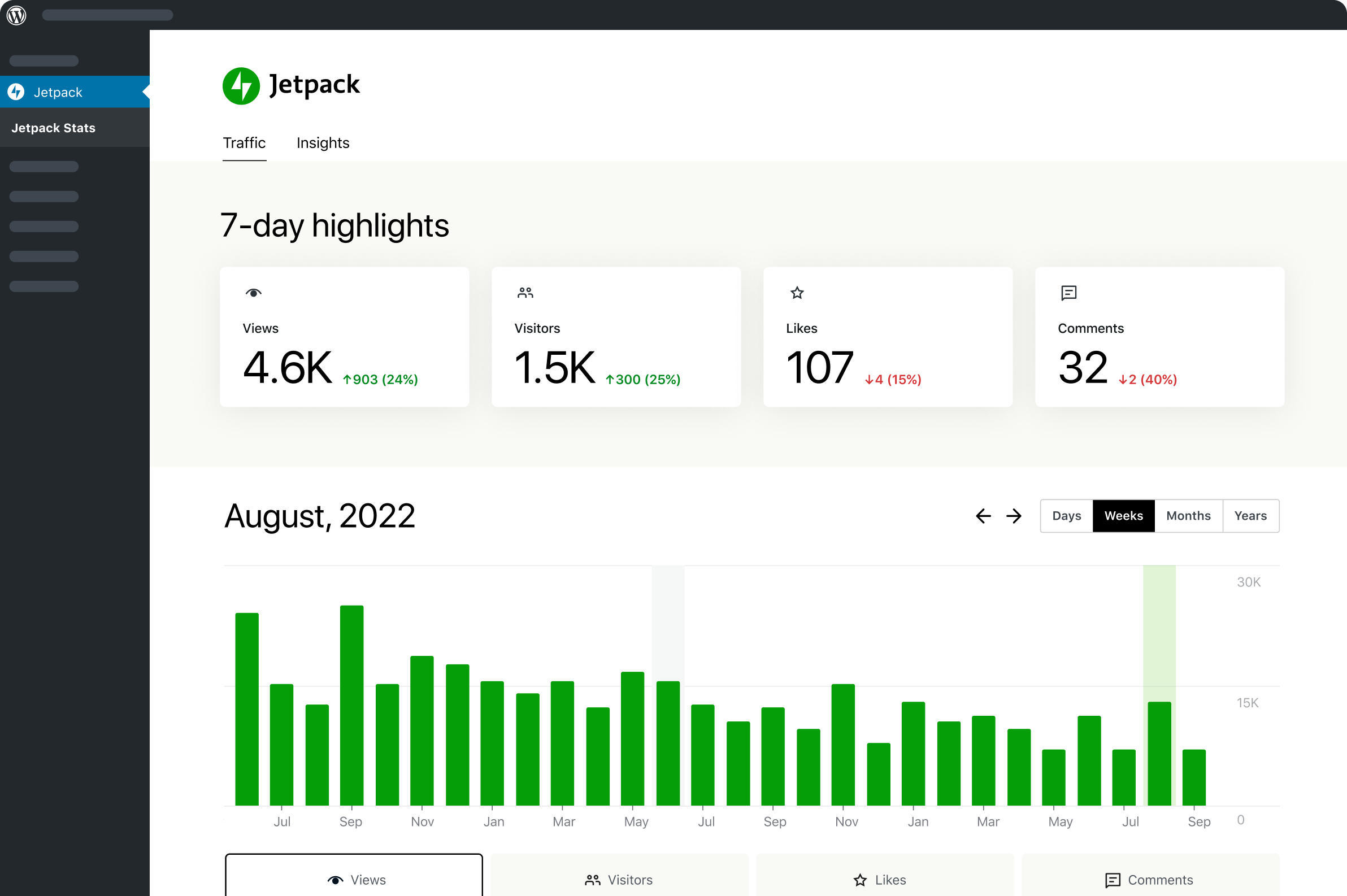Click the star icon in the Likes legend button
Image resolution: width=1347 pixels, height=896 pixels.
pos(859,880)
